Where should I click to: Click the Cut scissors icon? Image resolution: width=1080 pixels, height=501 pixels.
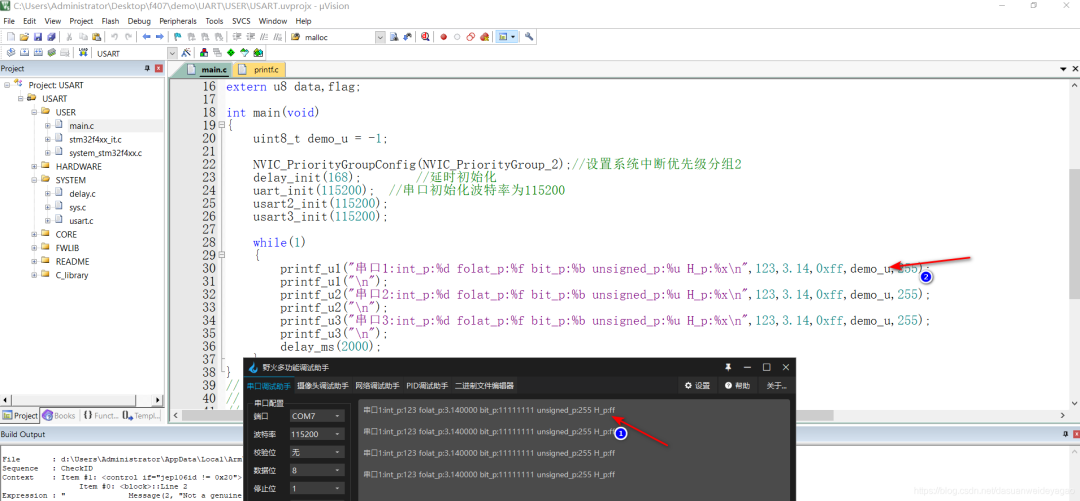click(x=69, y=37)
